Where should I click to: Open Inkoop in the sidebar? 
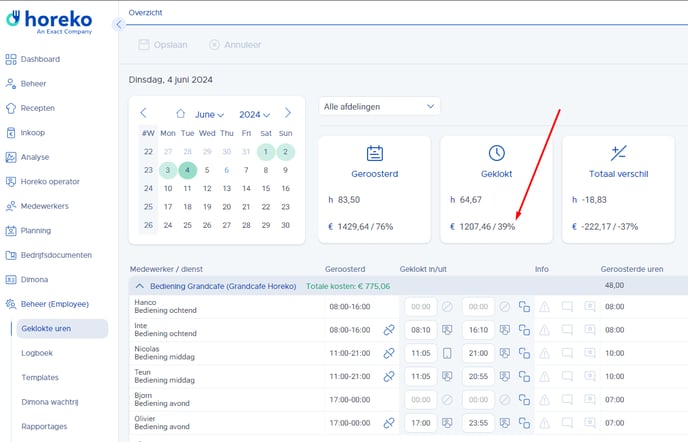(25, 133)
